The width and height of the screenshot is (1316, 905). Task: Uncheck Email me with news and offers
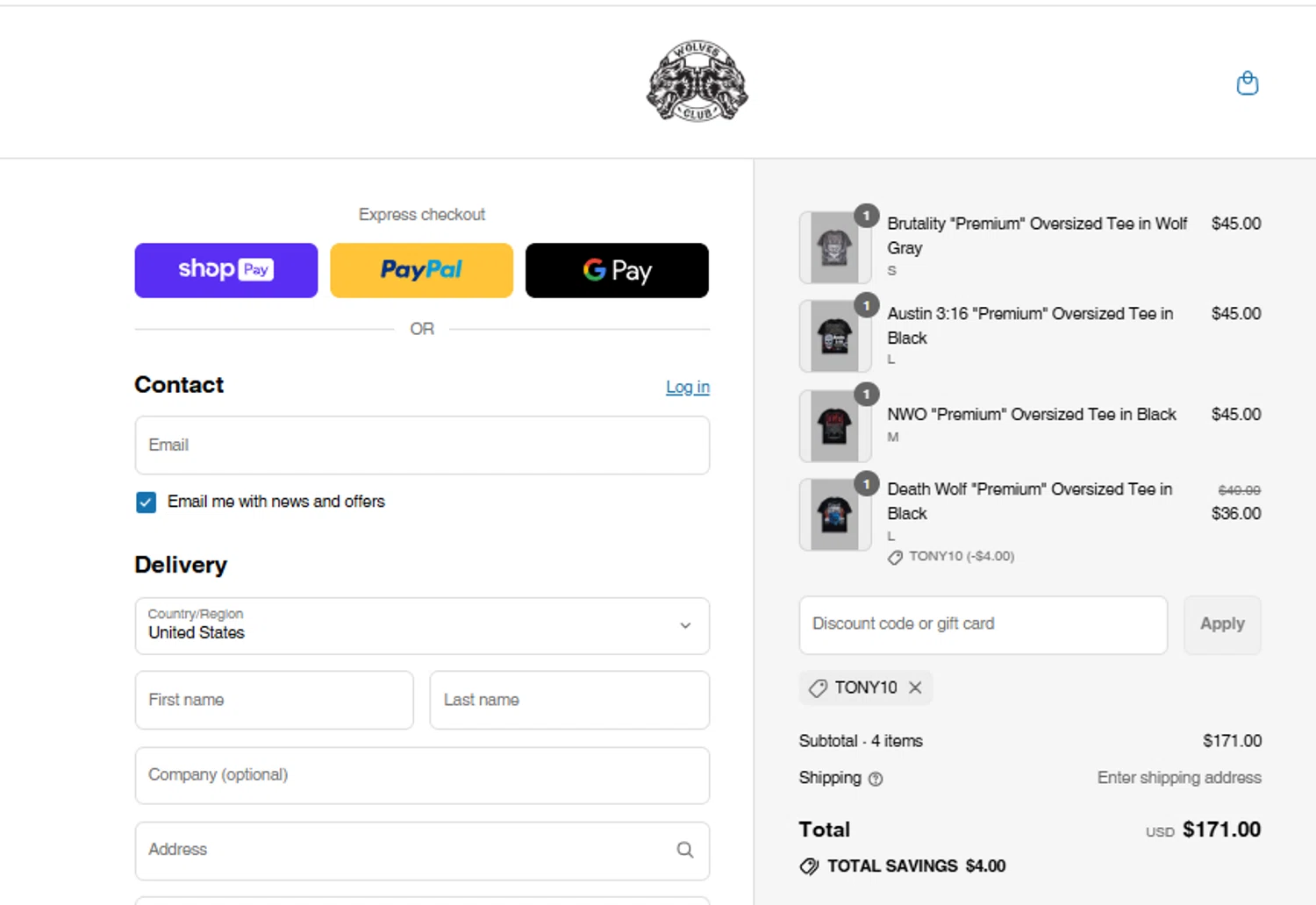point(146,502)
